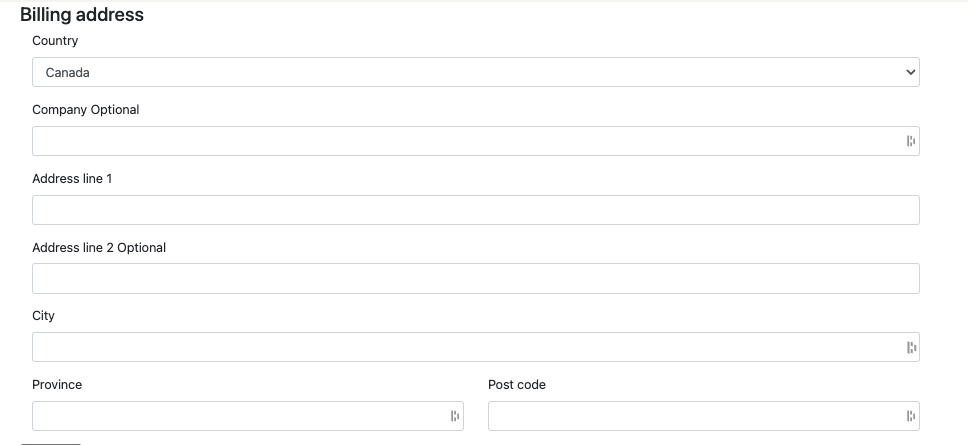968x445 pixels.
Task: Click into the Address line 1 field
Action: pyautogui.click(x=475, y=210)
